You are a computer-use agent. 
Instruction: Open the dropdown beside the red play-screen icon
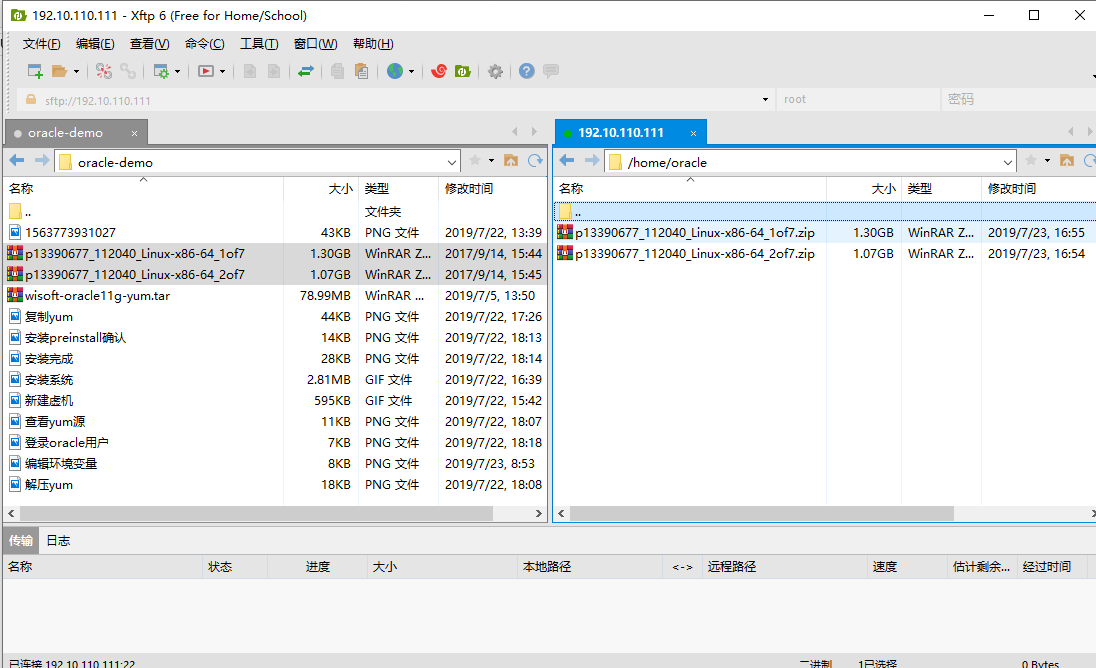pos(222,71)
